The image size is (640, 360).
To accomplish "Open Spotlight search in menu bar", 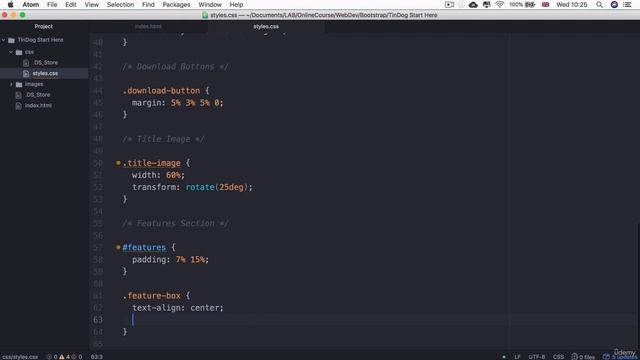I will (599, 4).
